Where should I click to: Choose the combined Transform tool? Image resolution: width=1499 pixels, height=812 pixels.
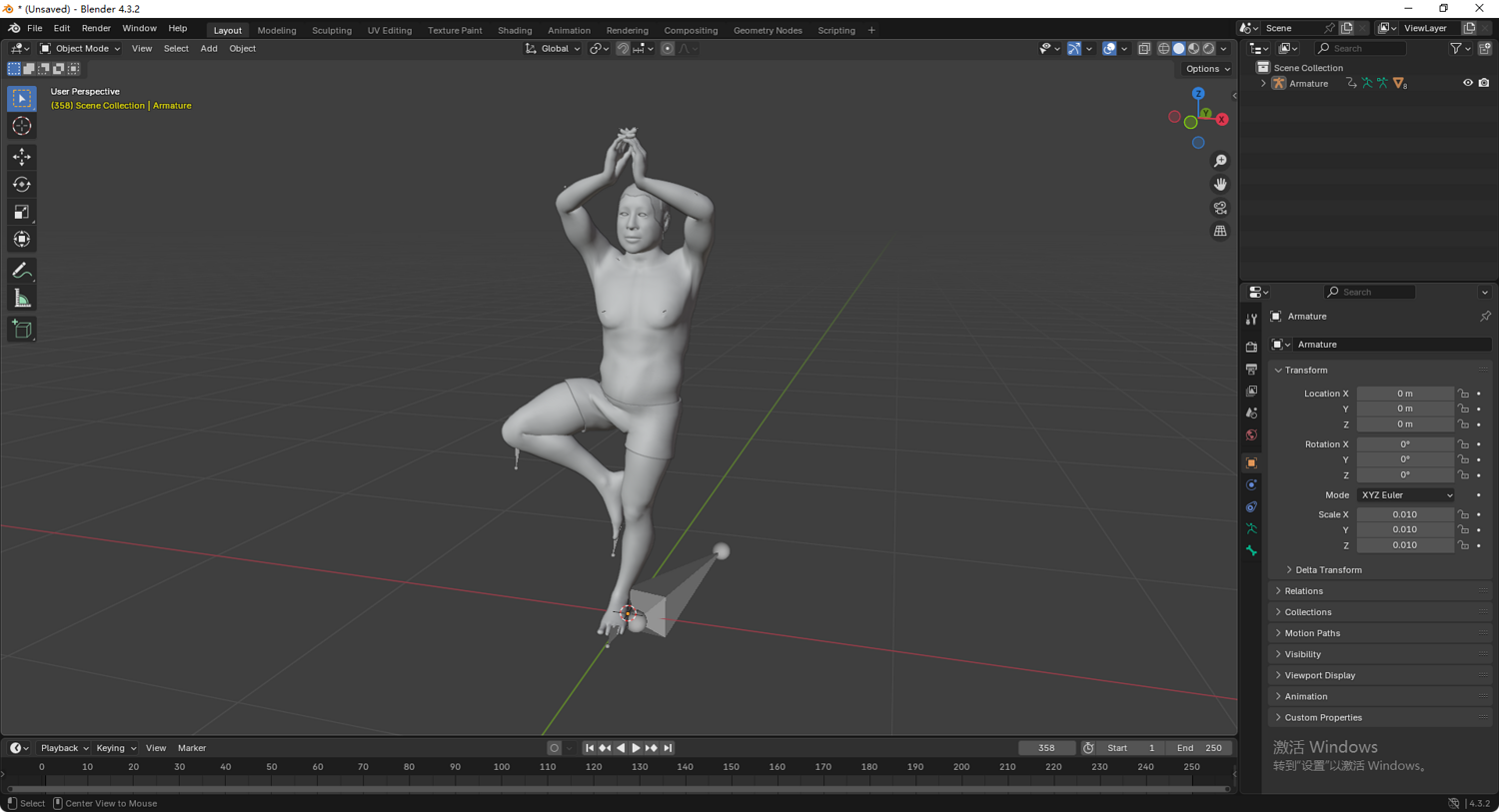point(22,240)
